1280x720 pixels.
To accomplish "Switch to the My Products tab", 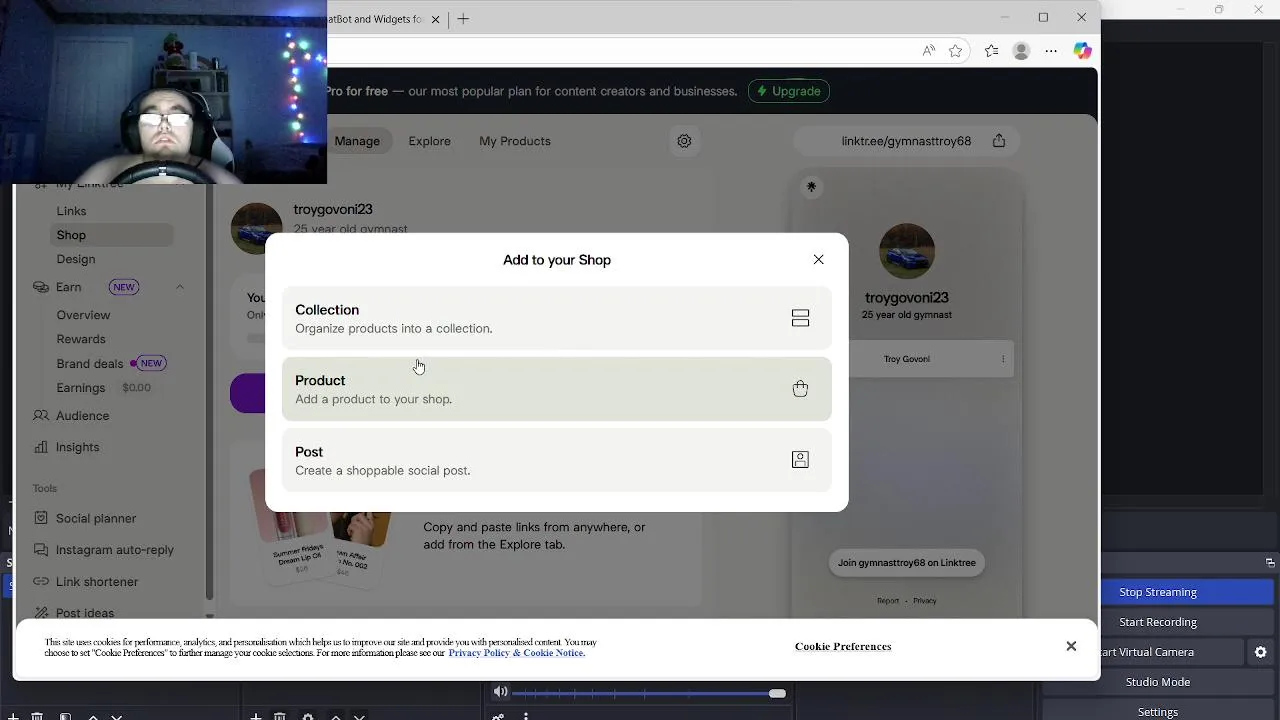I will click(514, 141).
